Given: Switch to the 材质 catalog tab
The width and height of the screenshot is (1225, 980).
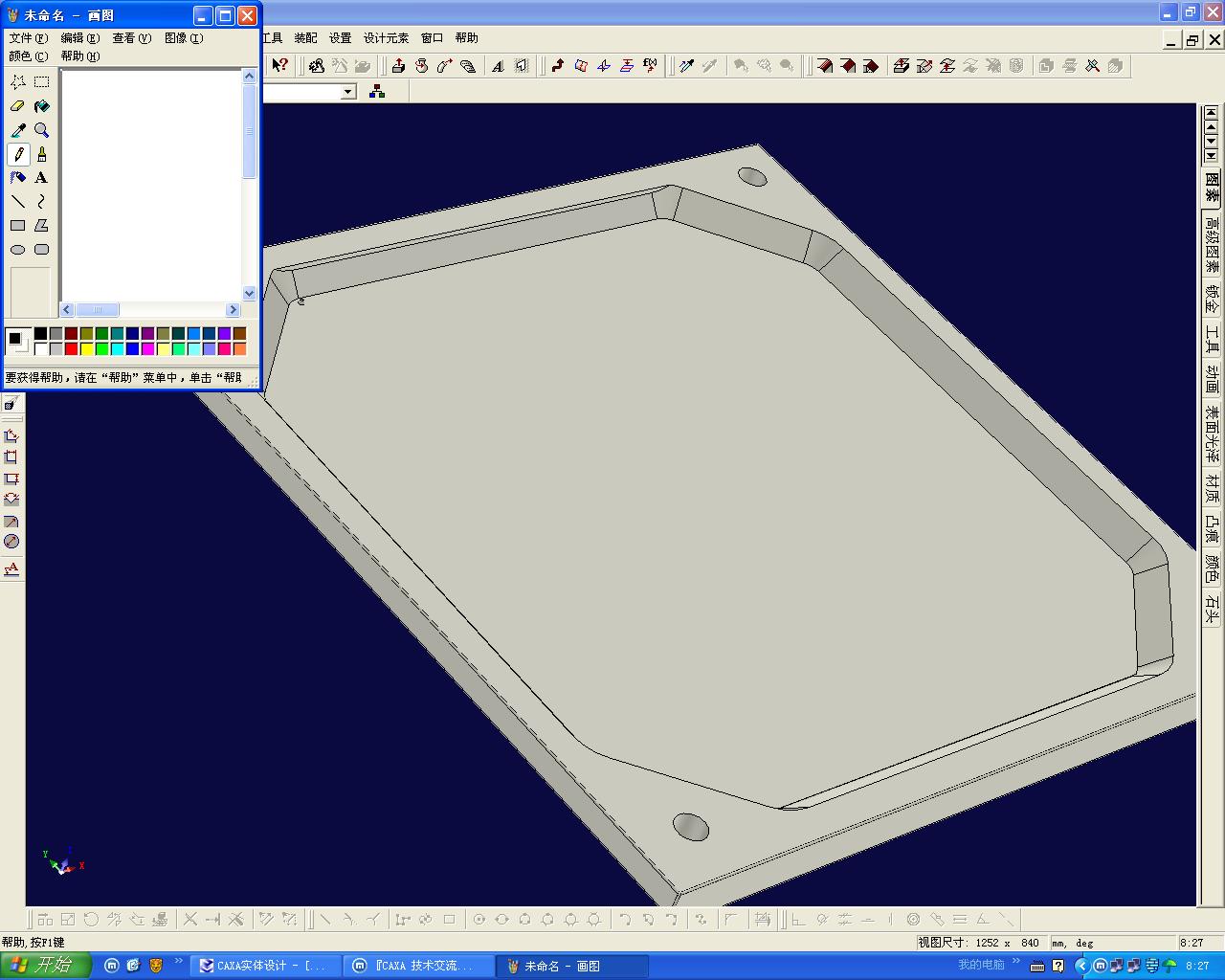Looking at the screenshot, I should coord(1212,489).
